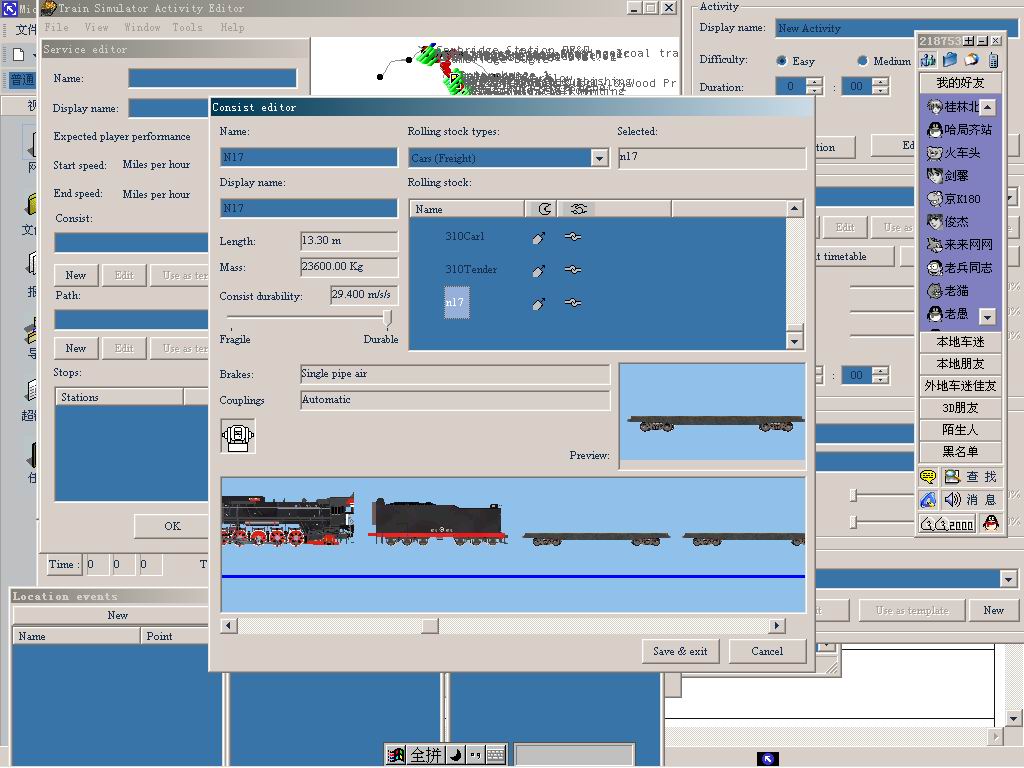Screen dimensions: 1024x768
Task: Select Easy difficulty radio button
Action: click(782, 61)
